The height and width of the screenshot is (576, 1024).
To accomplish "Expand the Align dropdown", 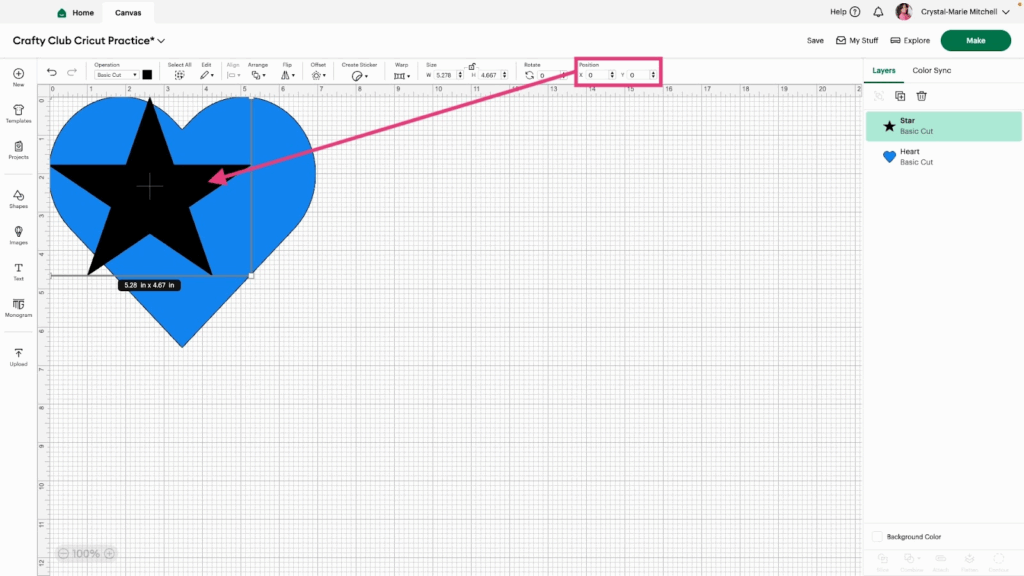I will [x=233, y=75].
